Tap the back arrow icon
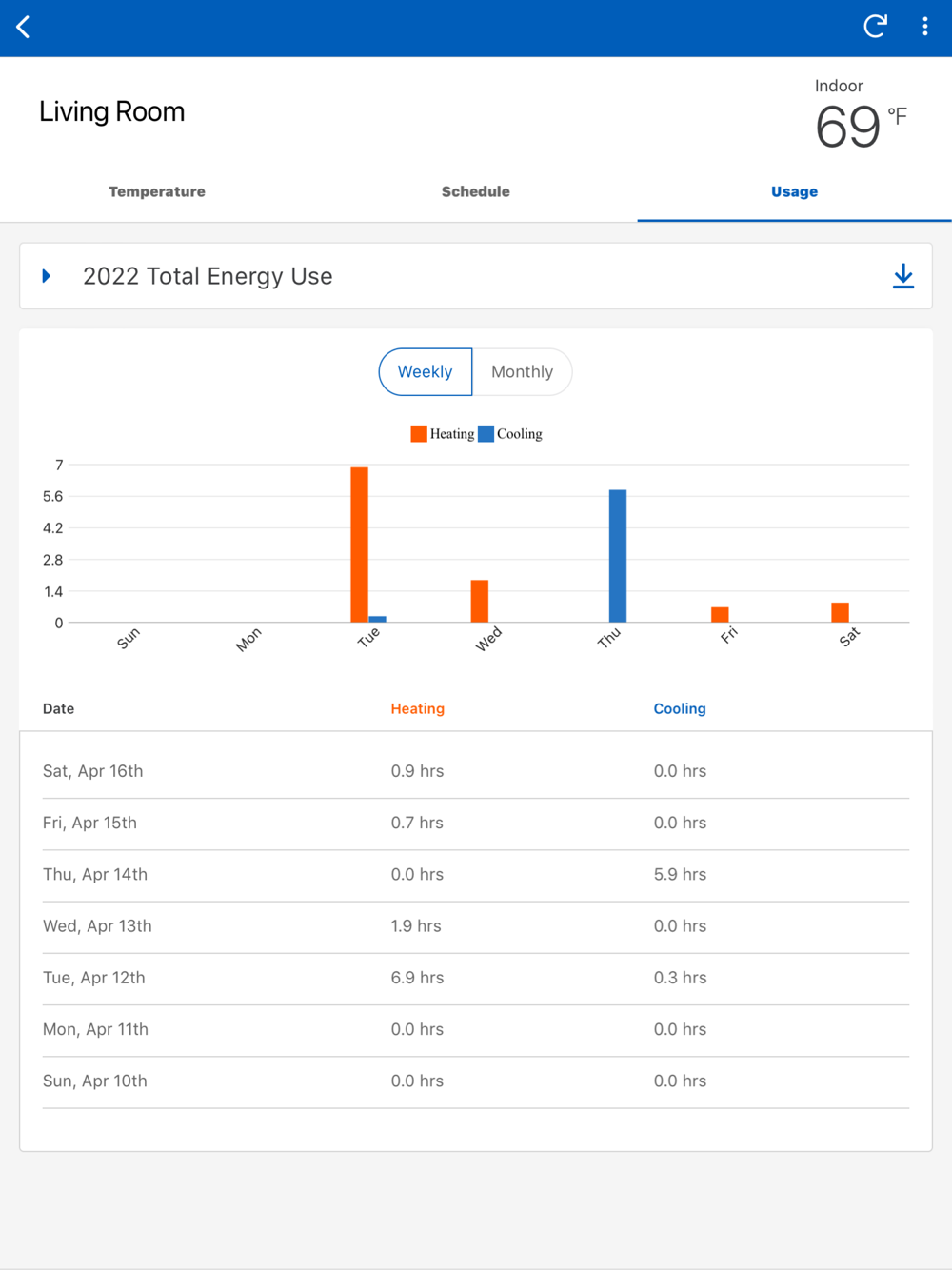The height and width of the screenshot is (1270, 952). [x=24, y=27]
